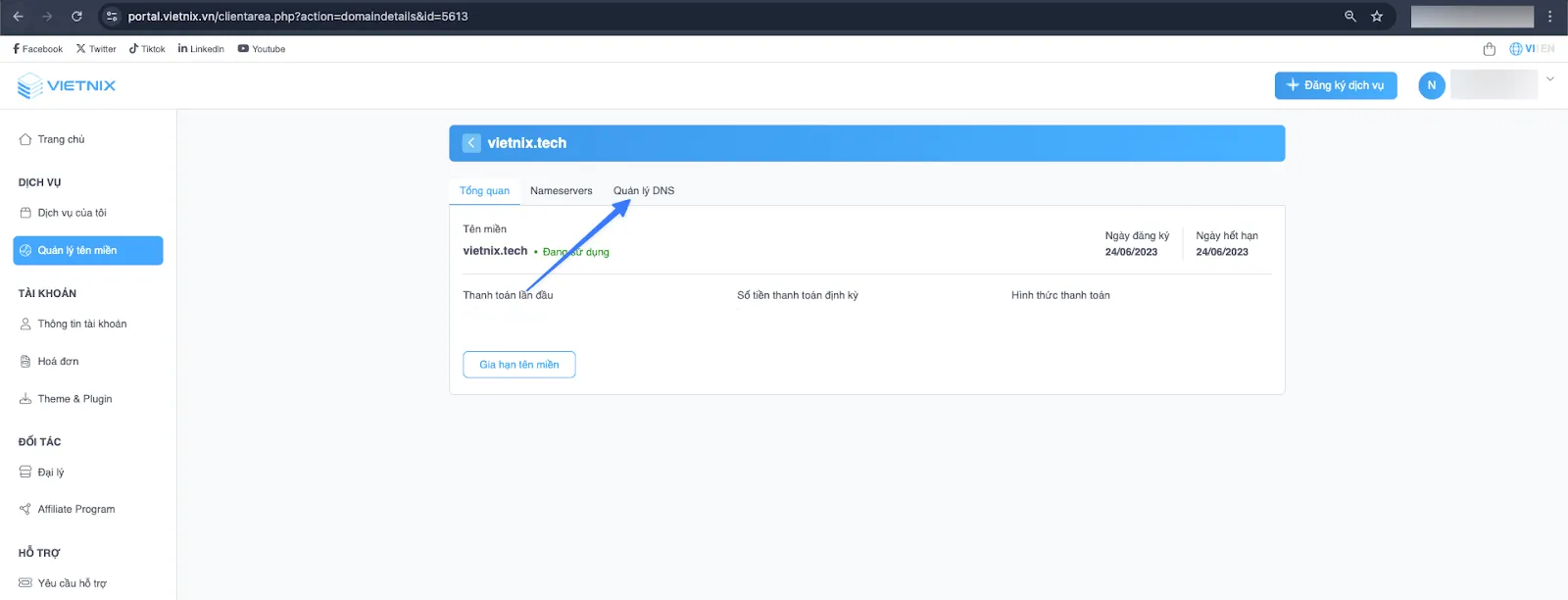Image resolution: width=1568 pixels, height=600 pixels.
Task: Open Theme & Plugin in sidebar
Action: [74, 399]
